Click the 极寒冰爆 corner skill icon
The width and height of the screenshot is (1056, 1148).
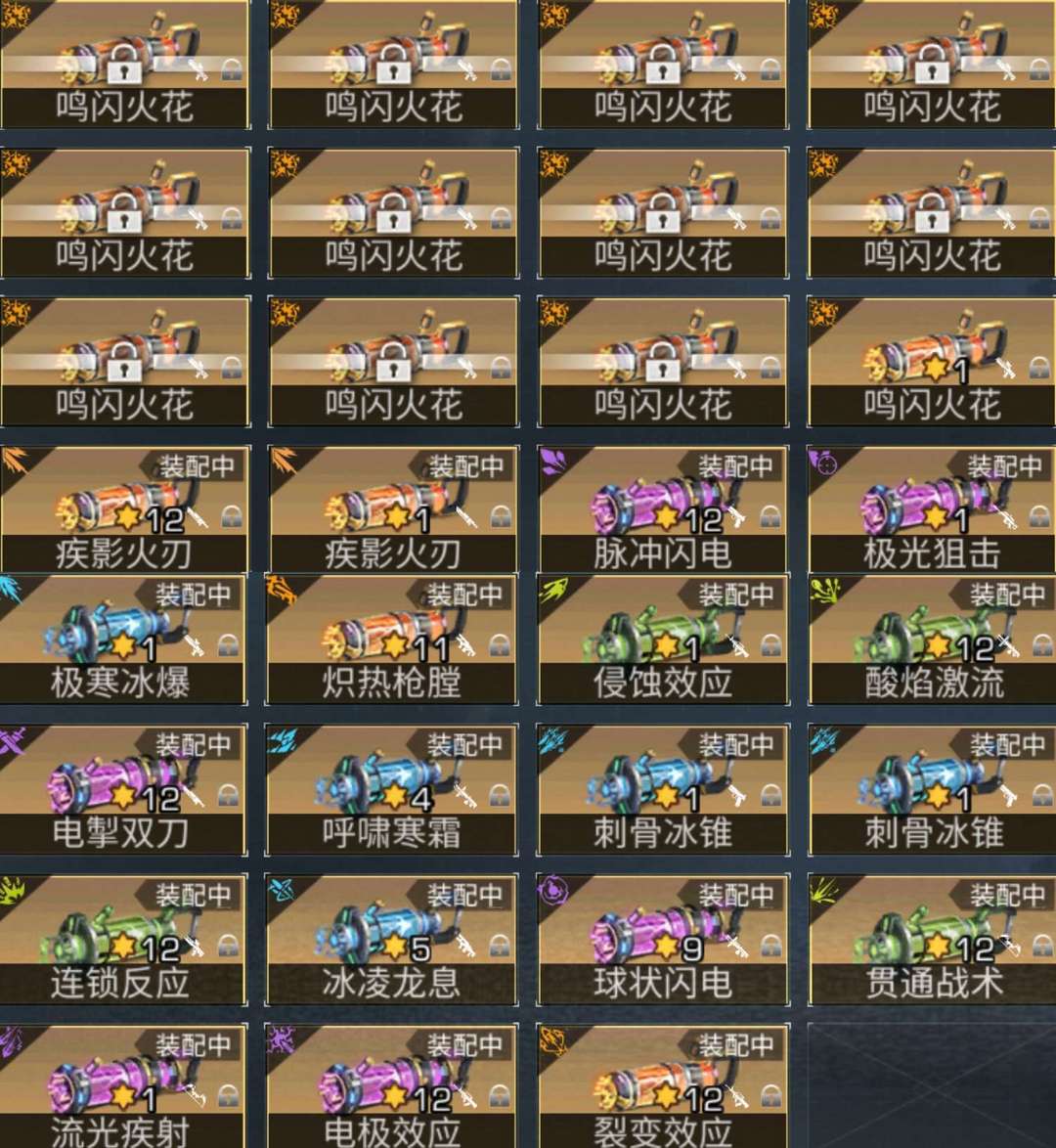[x=10, y=589]
